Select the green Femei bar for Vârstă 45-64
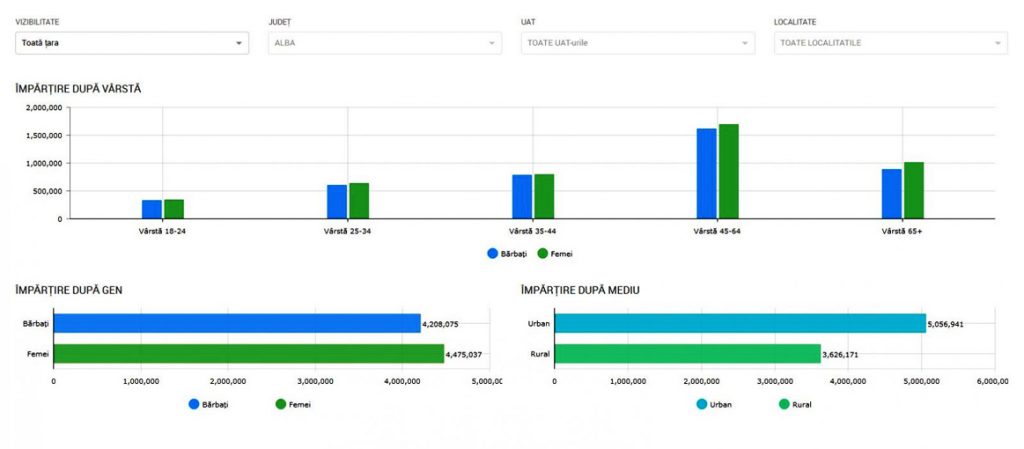1024x449 pixels. (x=728, y=172)
